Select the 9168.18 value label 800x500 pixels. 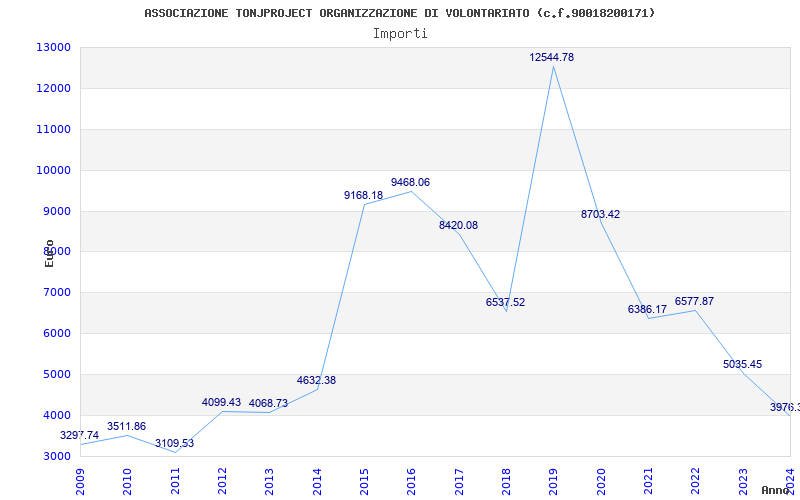(363, 195)
